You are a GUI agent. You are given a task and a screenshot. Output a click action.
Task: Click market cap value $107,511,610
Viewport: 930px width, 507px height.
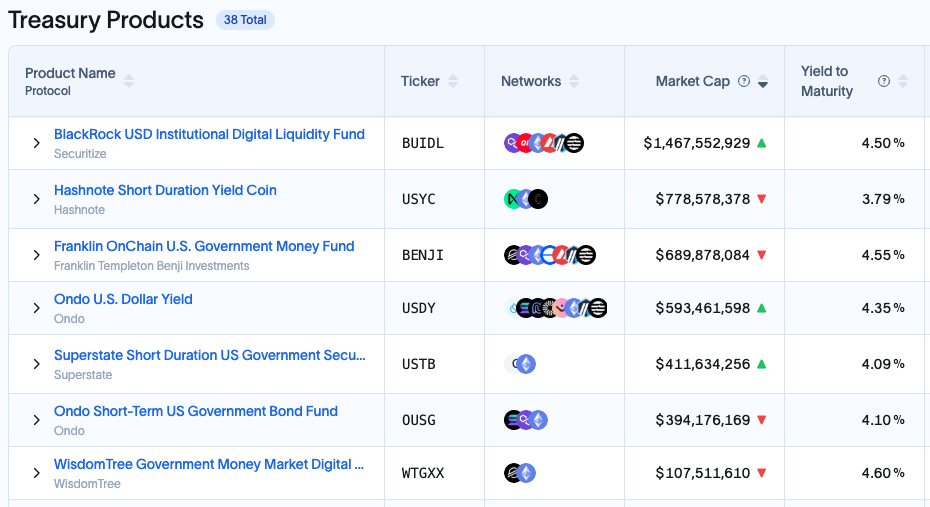click(703, 473)
